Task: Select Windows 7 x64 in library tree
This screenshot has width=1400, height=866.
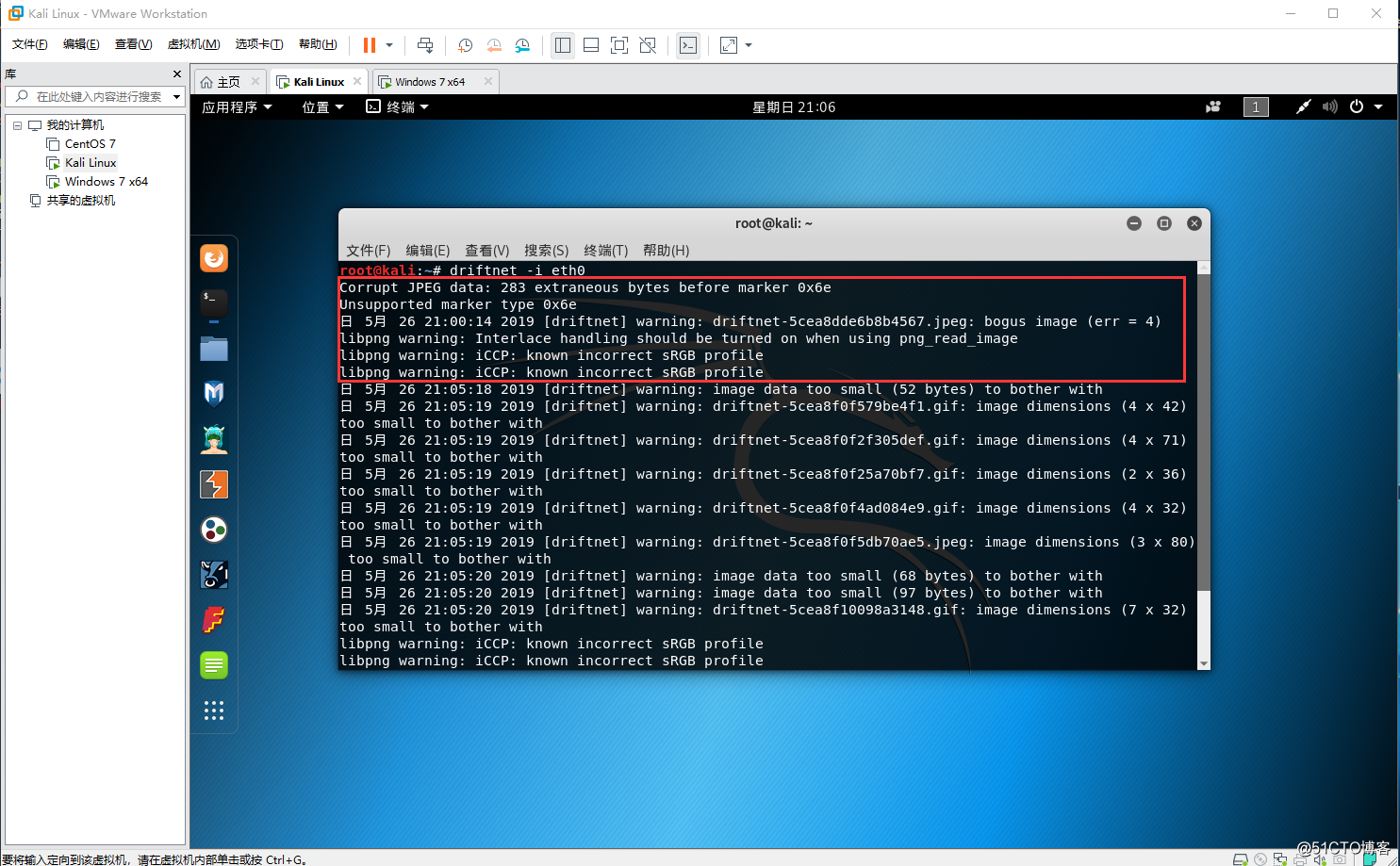Action: [107, 182]
